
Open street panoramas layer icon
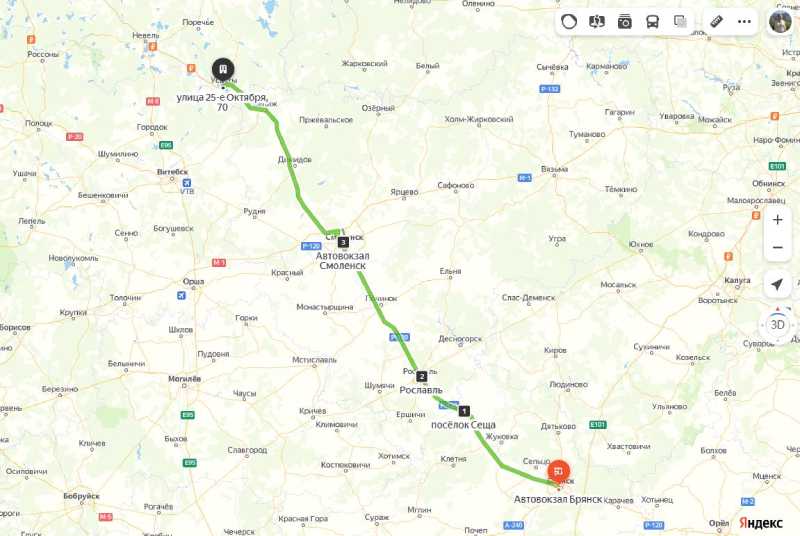596,21
